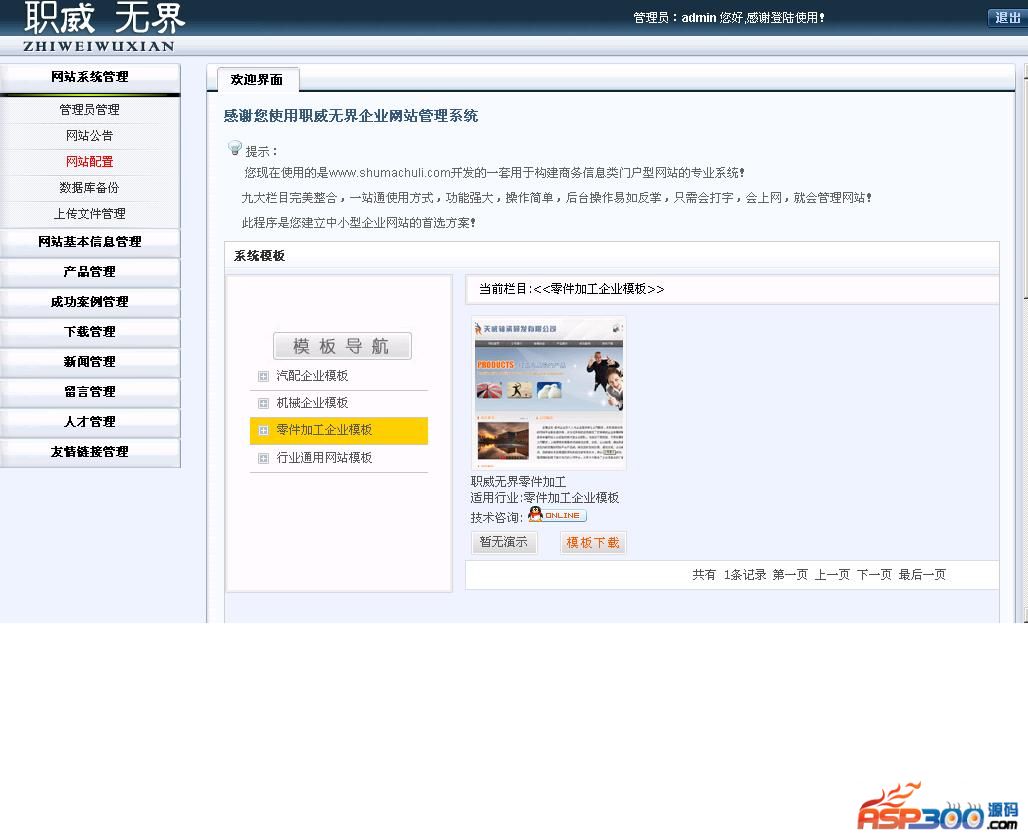Click the 模板导航 header banner
This screenshot has width=1028, height=834.
342,346
